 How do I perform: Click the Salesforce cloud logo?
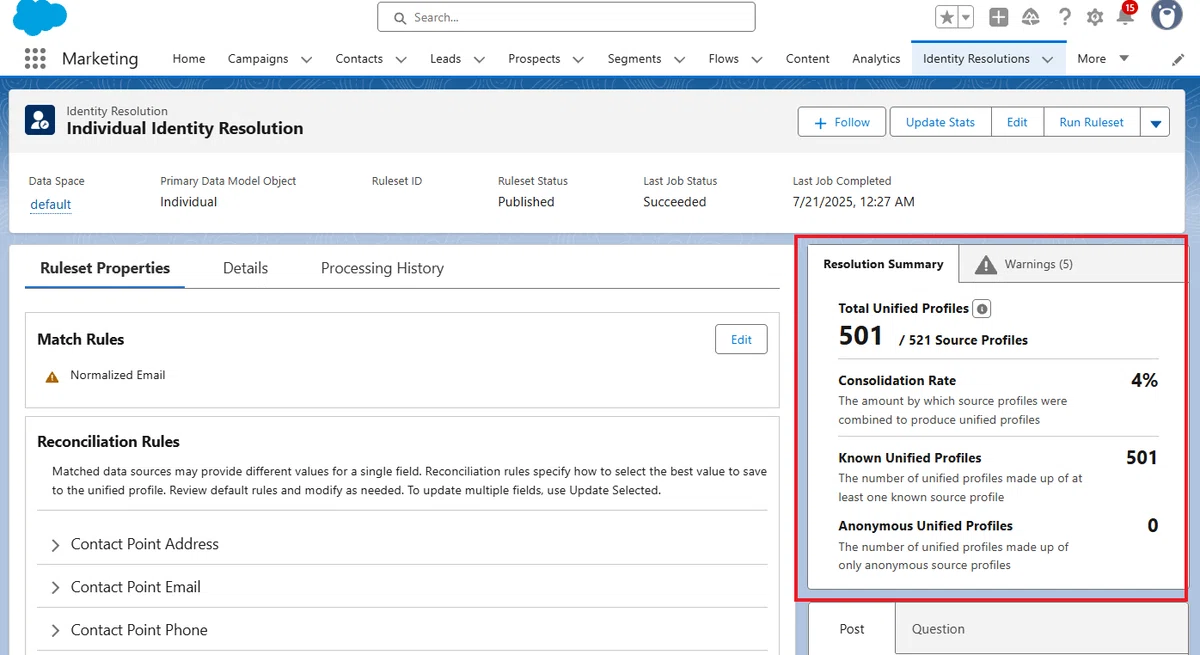(41, 17)
